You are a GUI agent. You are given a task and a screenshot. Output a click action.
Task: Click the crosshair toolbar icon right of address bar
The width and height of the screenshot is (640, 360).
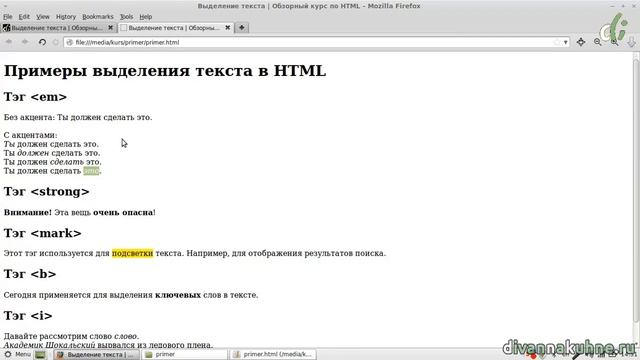click(x=581, y=42)
